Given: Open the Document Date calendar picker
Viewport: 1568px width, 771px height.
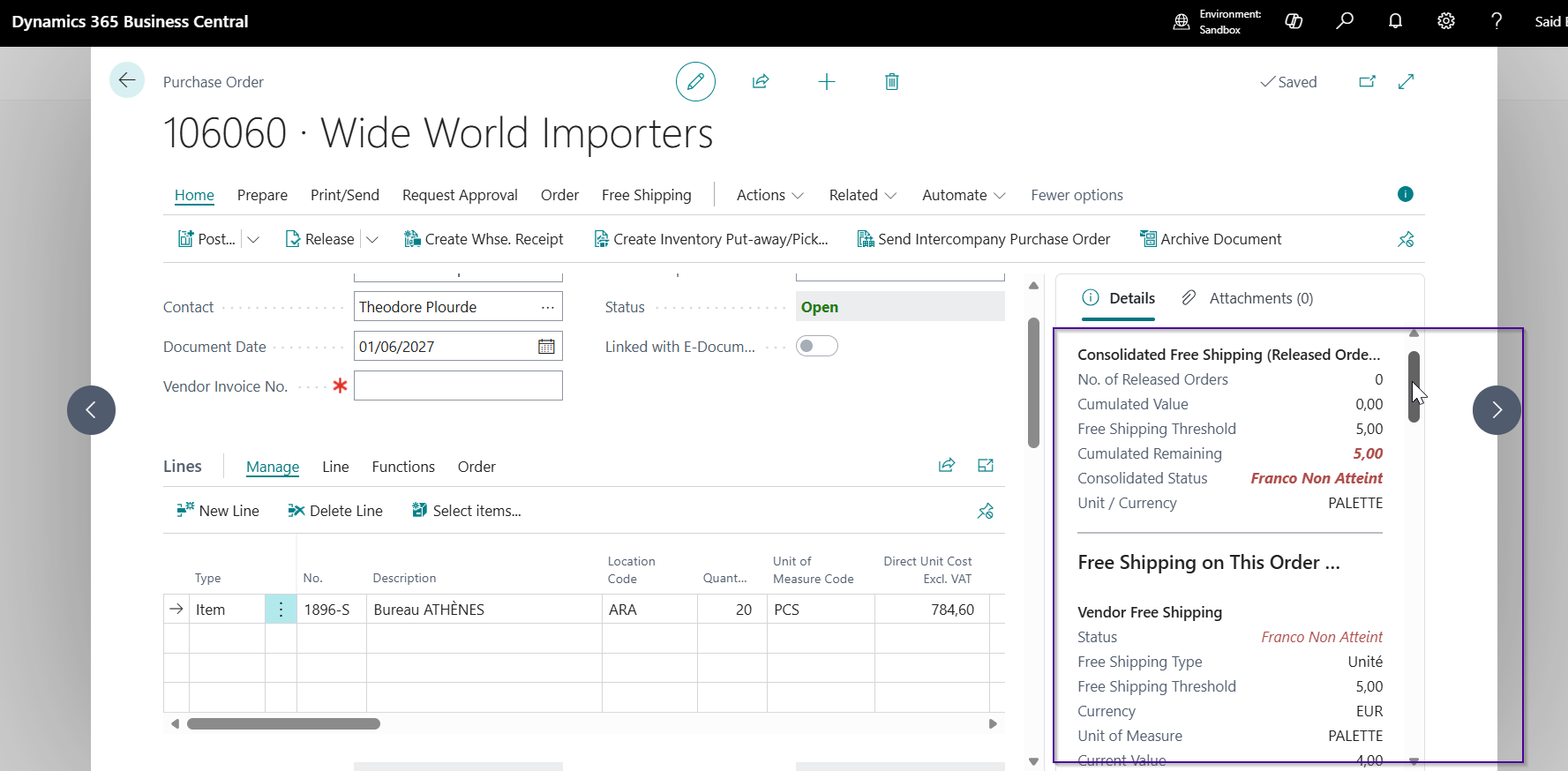Looking at the screenshot, I should [x=546, y=347].
